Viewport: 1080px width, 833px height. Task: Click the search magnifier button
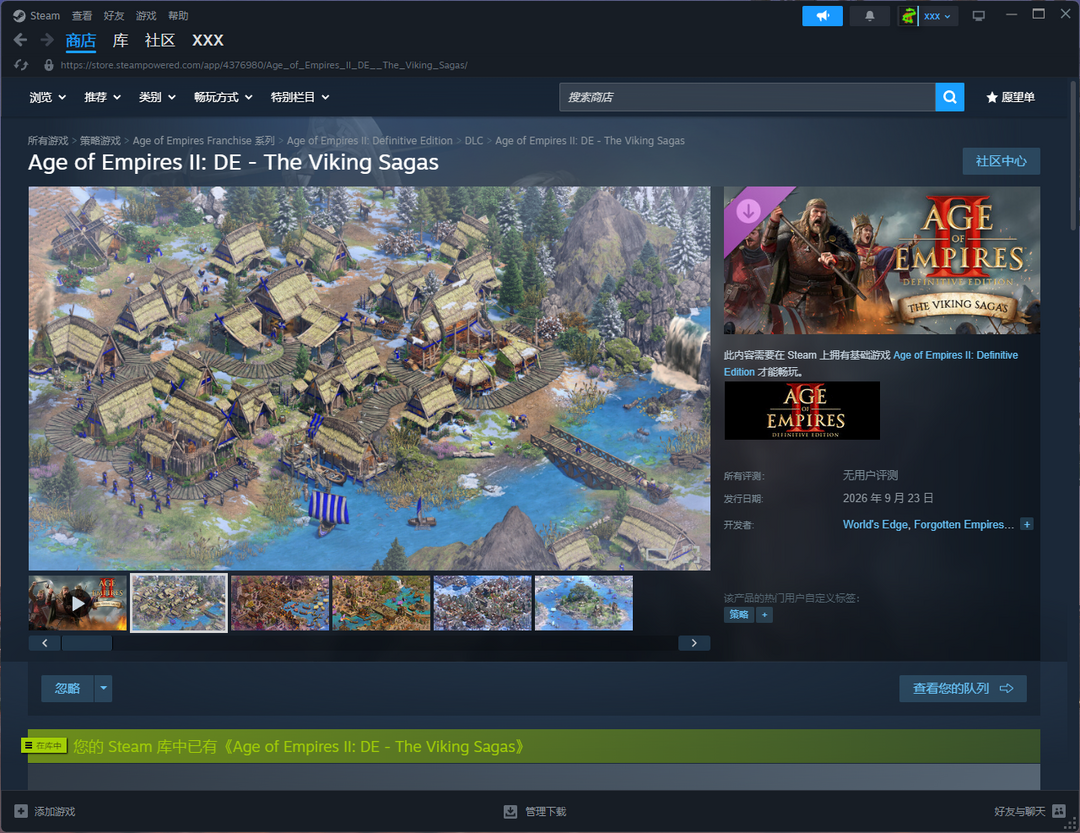(950, 97)
